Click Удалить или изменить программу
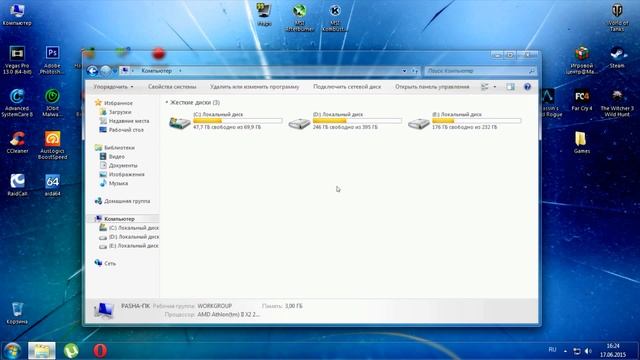Screen dimensions: 640x360 click(254, 87)
